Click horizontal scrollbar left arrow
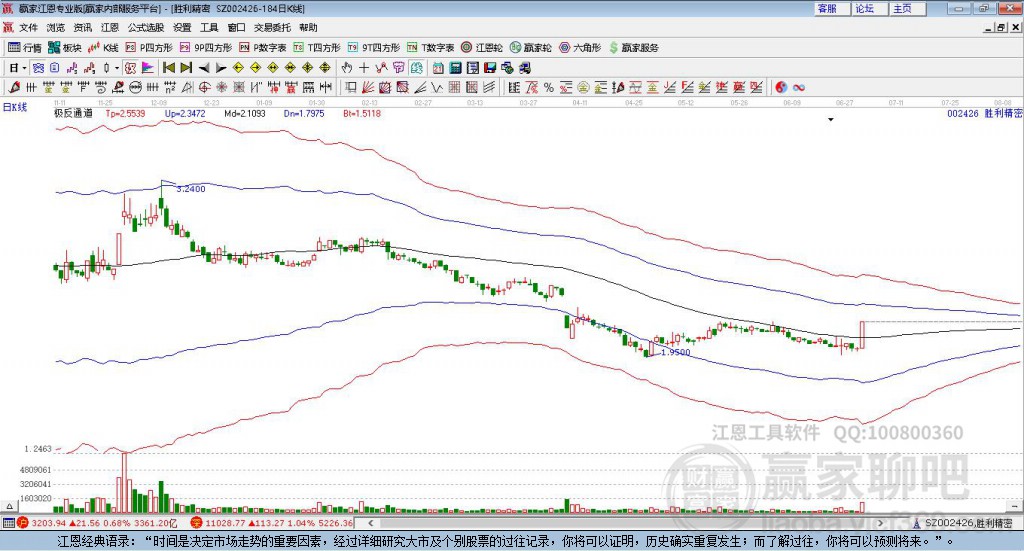Viewport: 1024px width, 551px height. coord(371,523)
